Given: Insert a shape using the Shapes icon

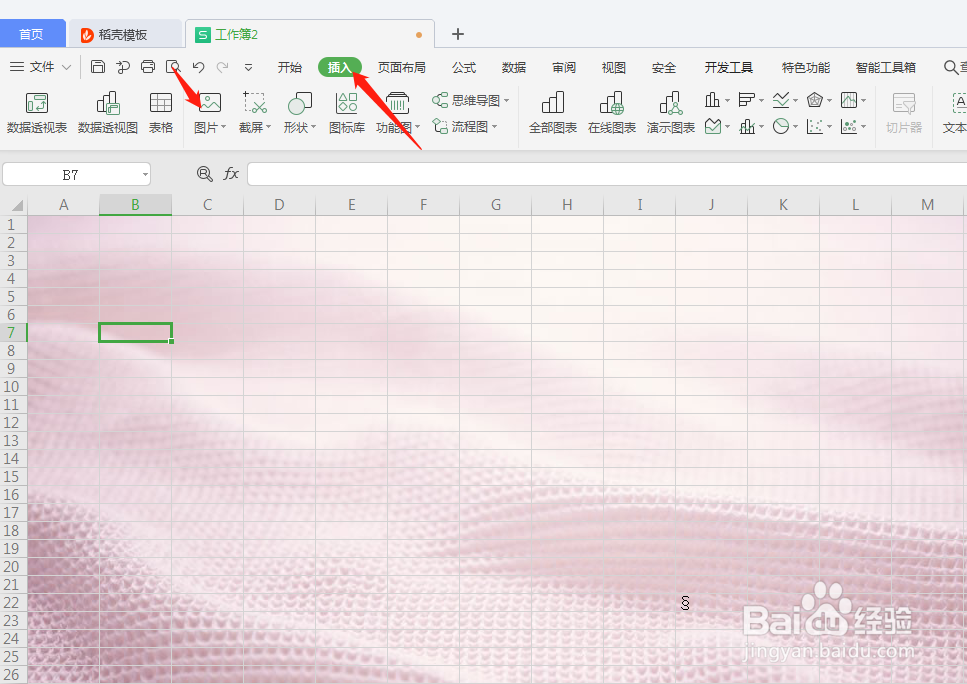Looking at the screenshot, I should (297, 104).
